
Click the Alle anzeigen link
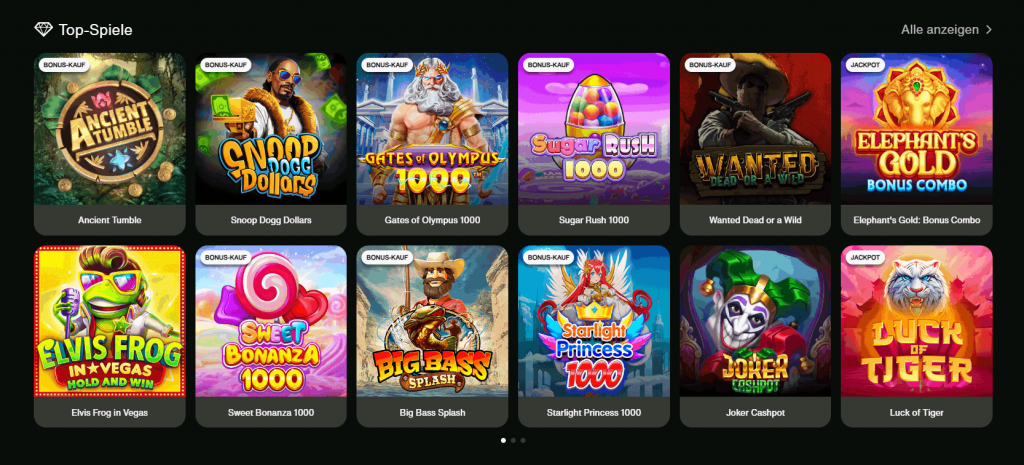pyautogui.click(x=940, y=29)
